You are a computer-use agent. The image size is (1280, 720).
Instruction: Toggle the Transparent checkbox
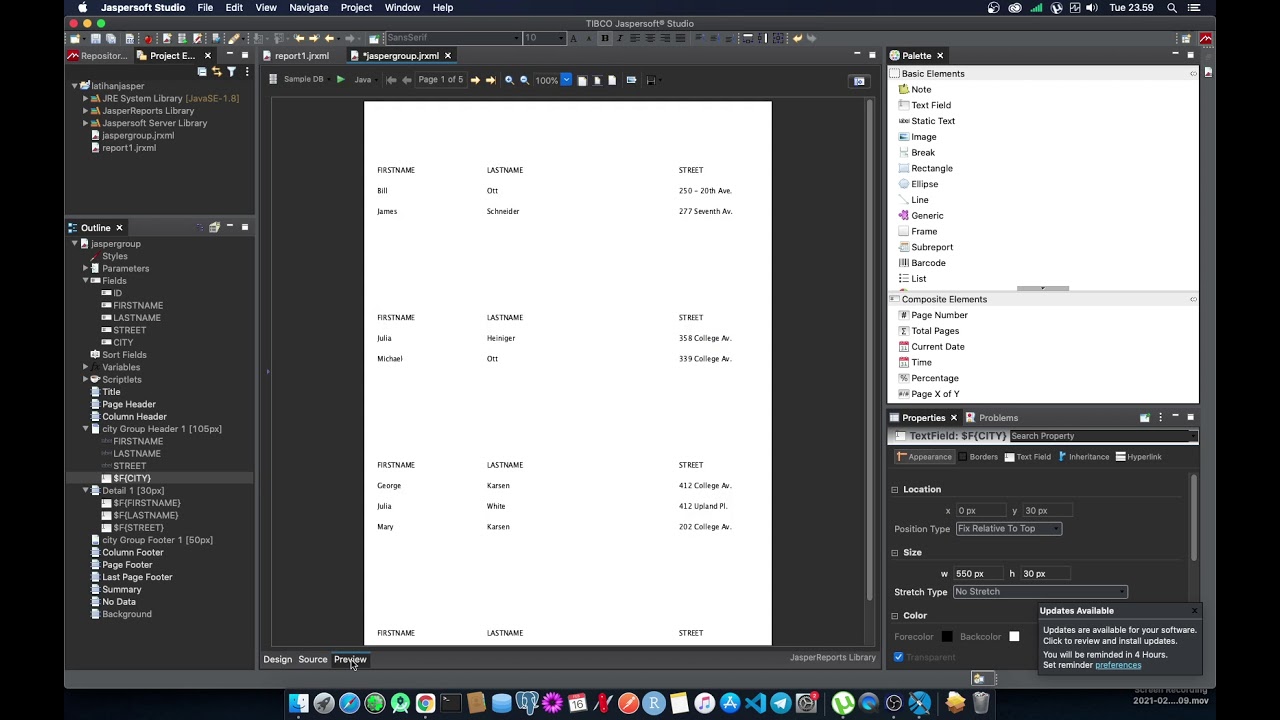(x=898, y=657)
